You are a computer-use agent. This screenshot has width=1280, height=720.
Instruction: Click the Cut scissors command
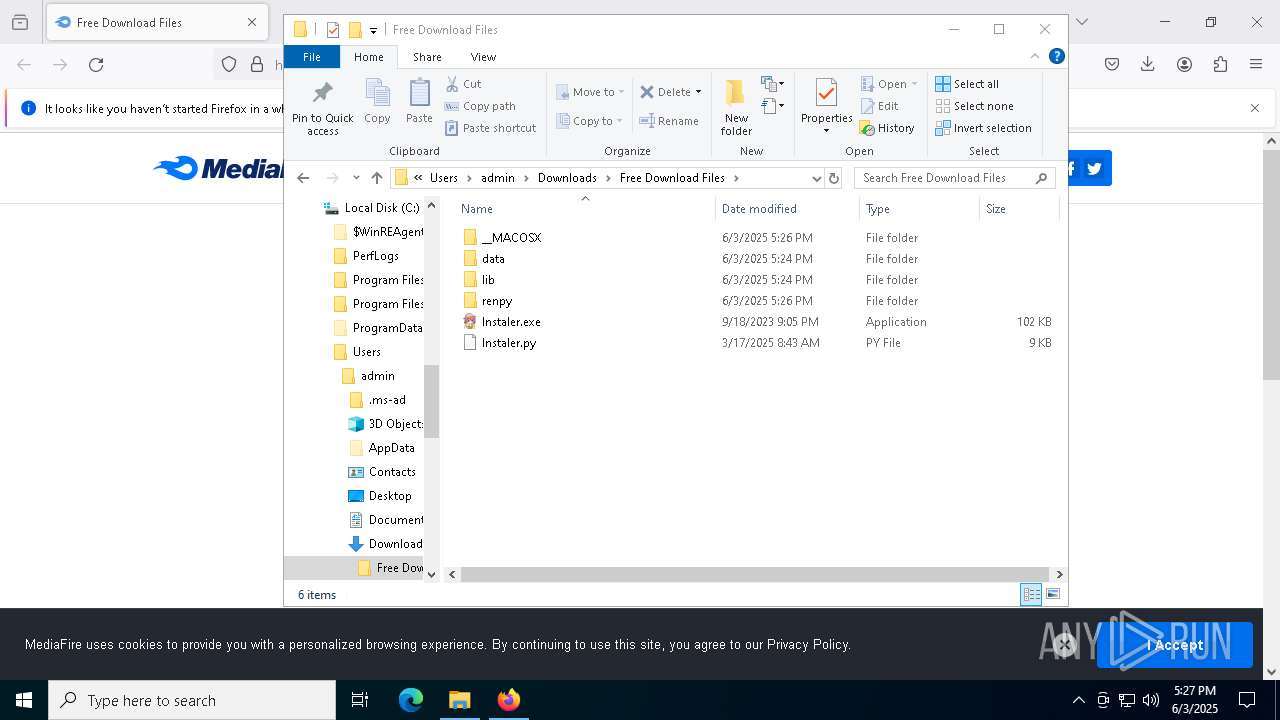(463, 84)
